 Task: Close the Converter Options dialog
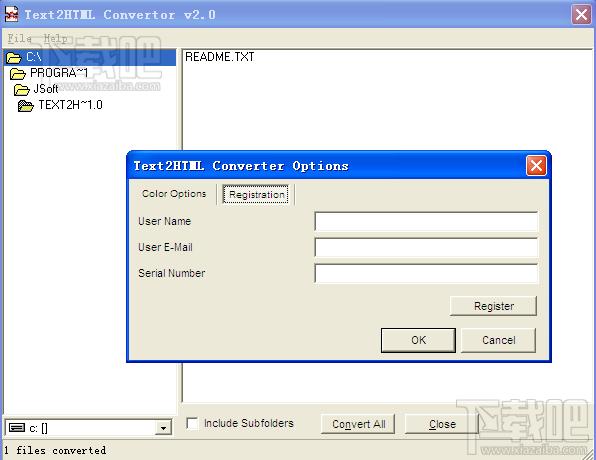click(536, 166)
